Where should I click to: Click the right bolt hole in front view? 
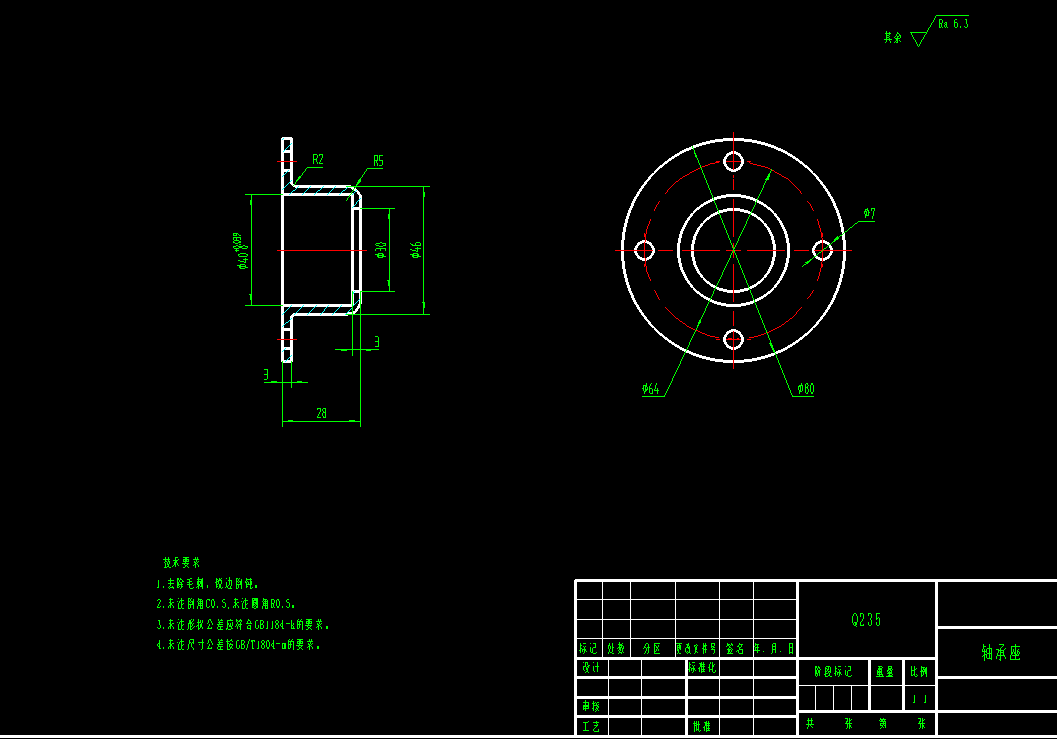[x=822, y=251]
